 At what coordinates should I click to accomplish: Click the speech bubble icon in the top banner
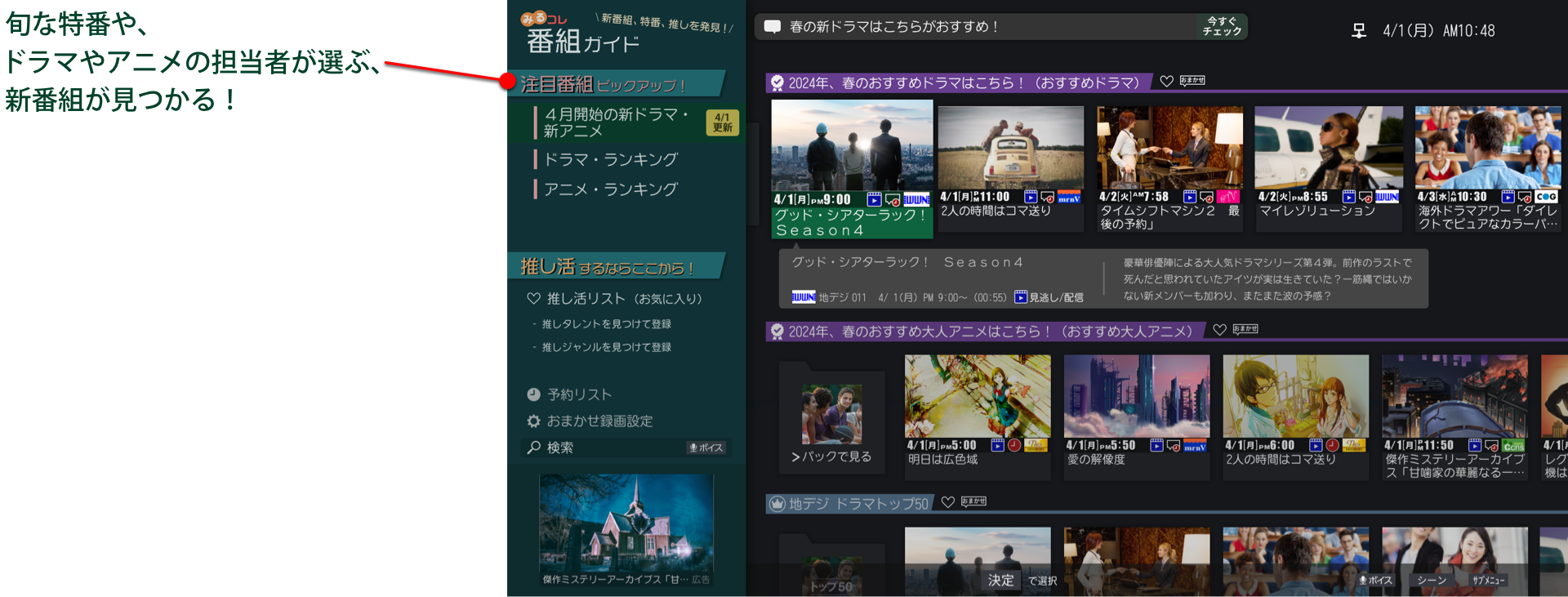click(x=772, y=27)
